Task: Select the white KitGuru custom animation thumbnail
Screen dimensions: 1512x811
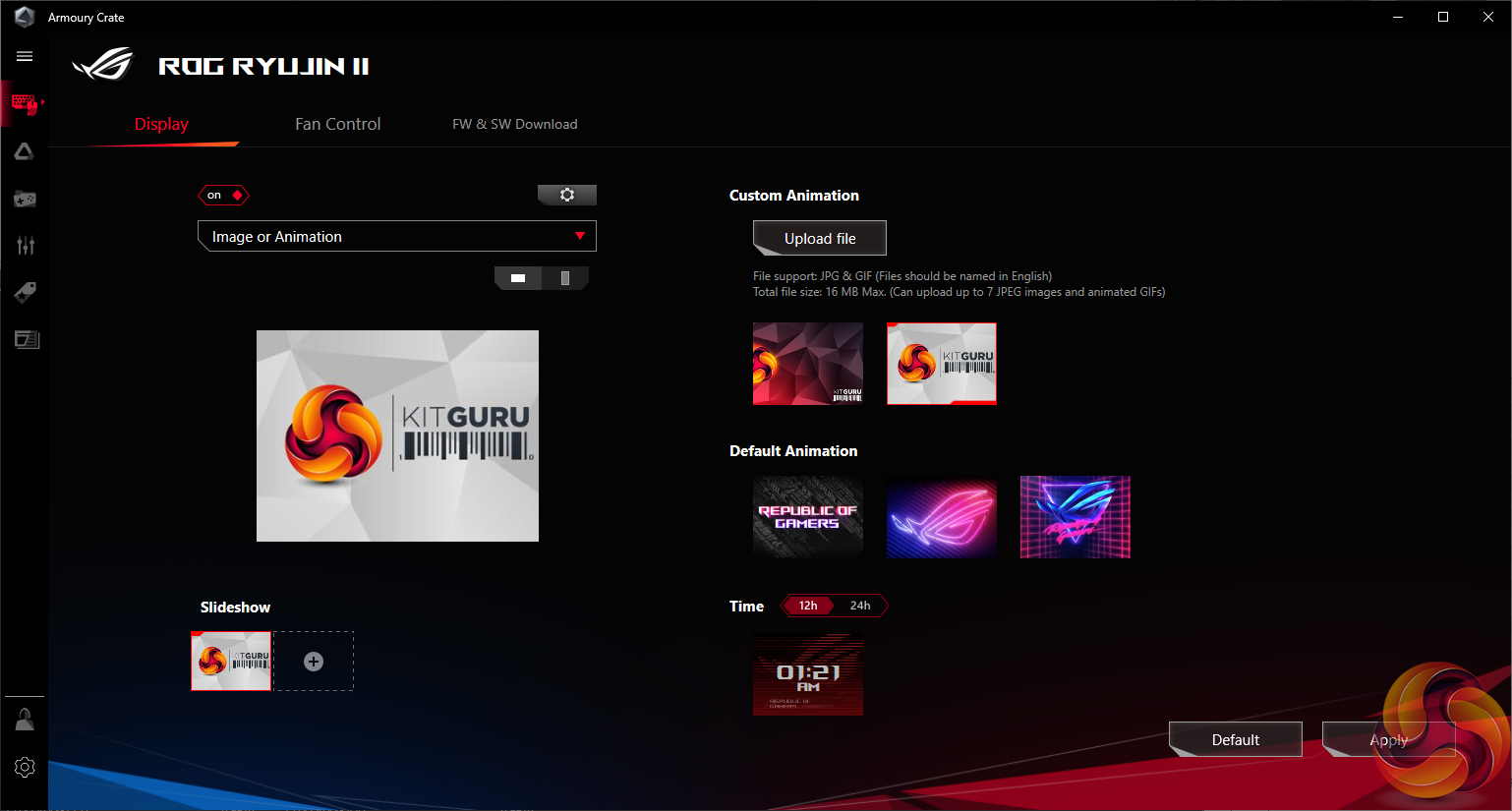Action: (x=942, y=364)
